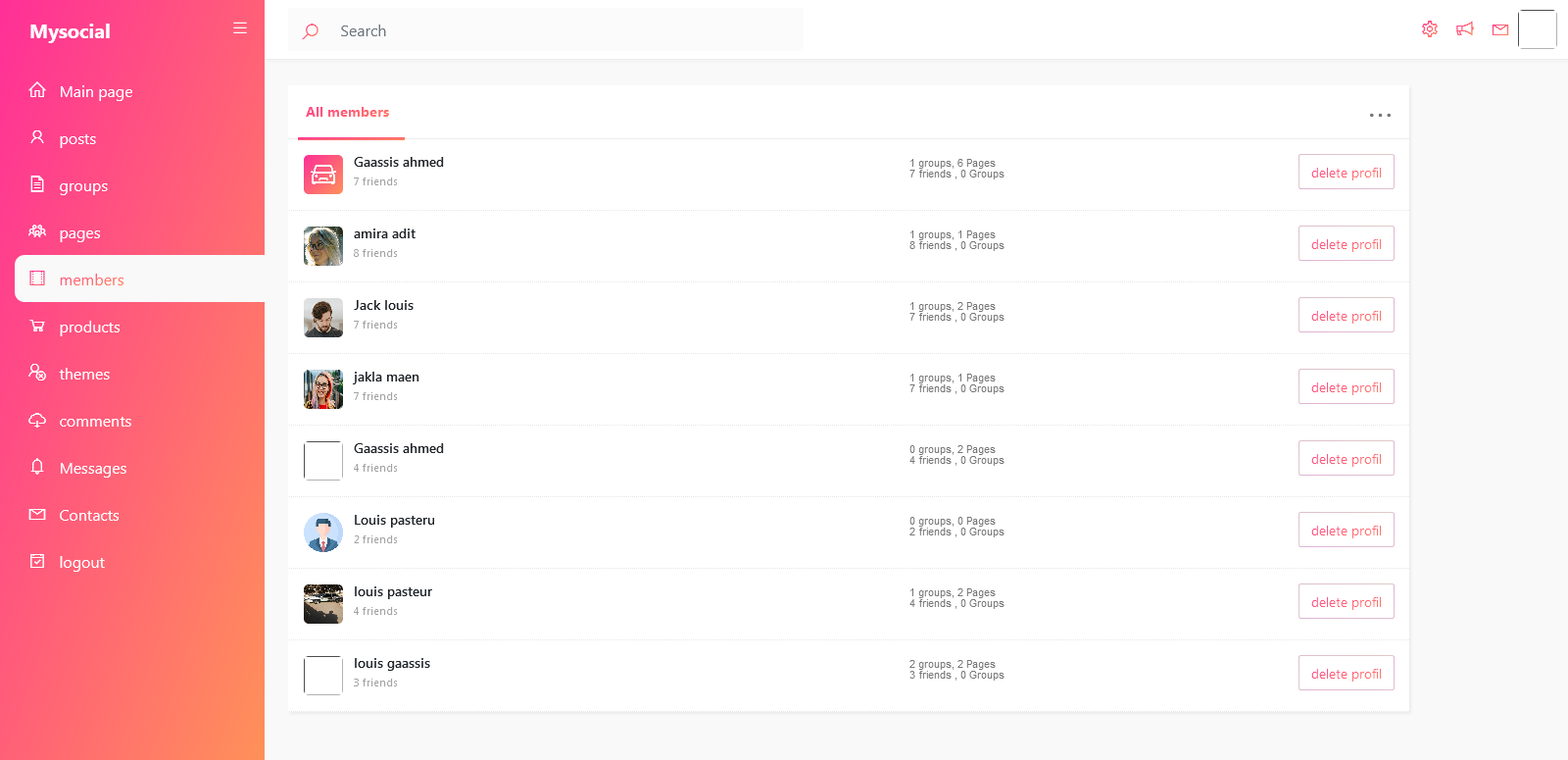The image size is (1568, 760).
Task: Open the settings gear icon
Action: (x=1430, y=29)
